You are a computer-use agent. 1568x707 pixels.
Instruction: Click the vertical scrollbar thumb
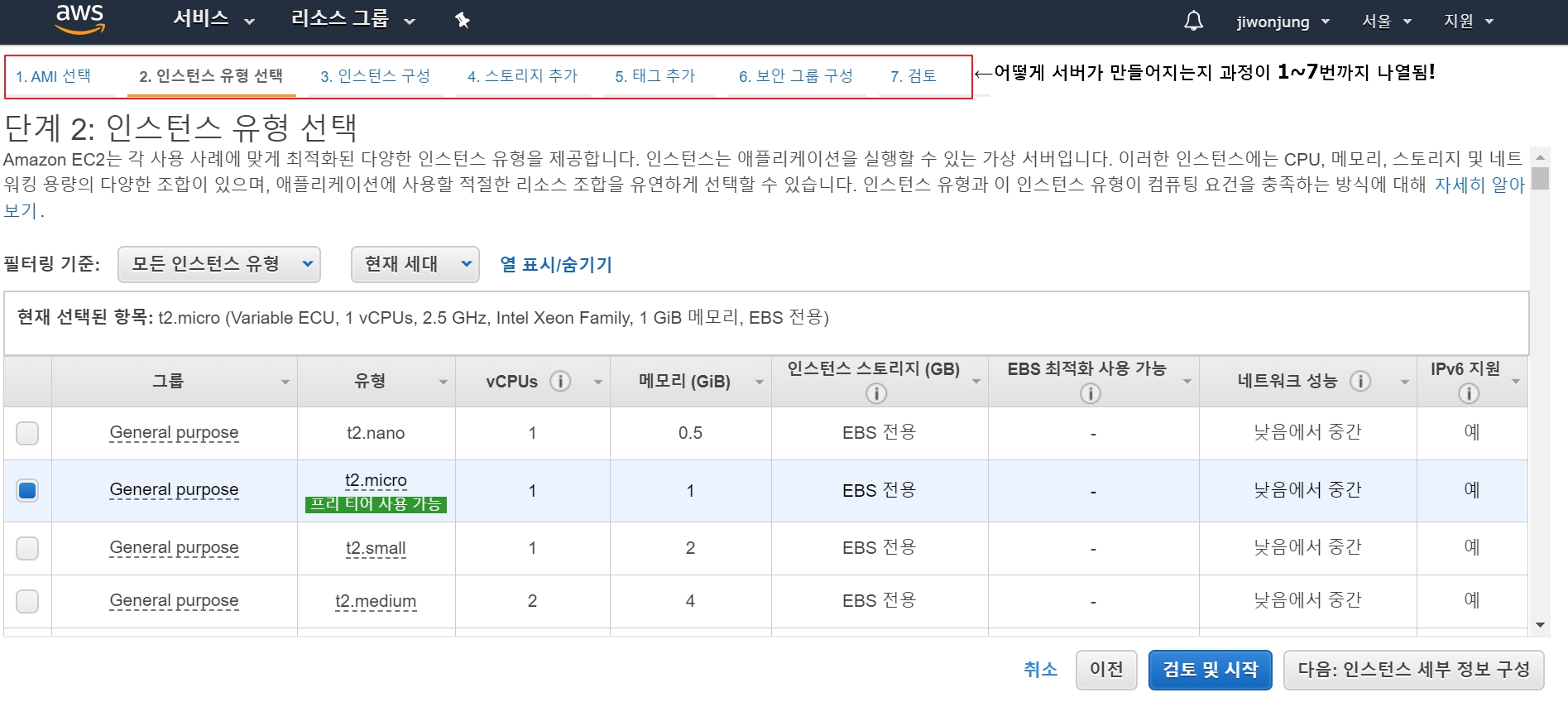click(1539, 178)
